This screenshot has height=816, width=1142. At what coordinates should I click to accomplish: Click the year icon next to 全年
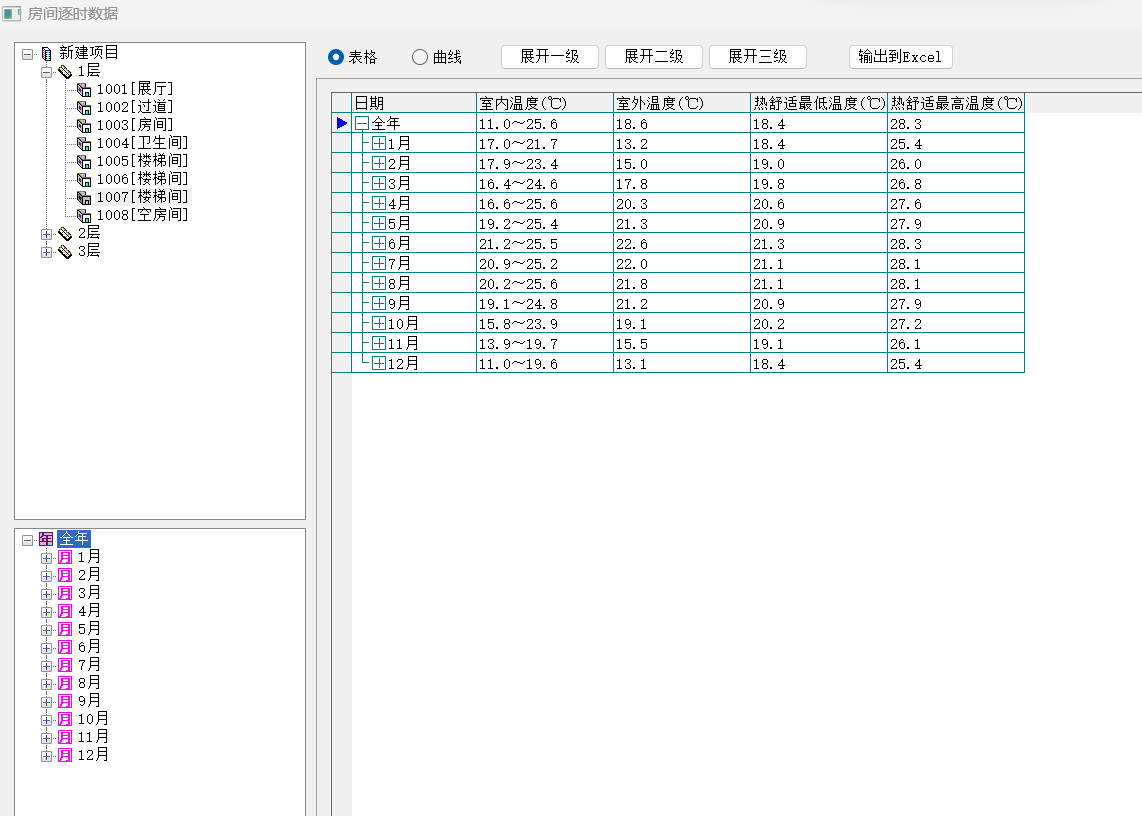click(x=46, y=539)
